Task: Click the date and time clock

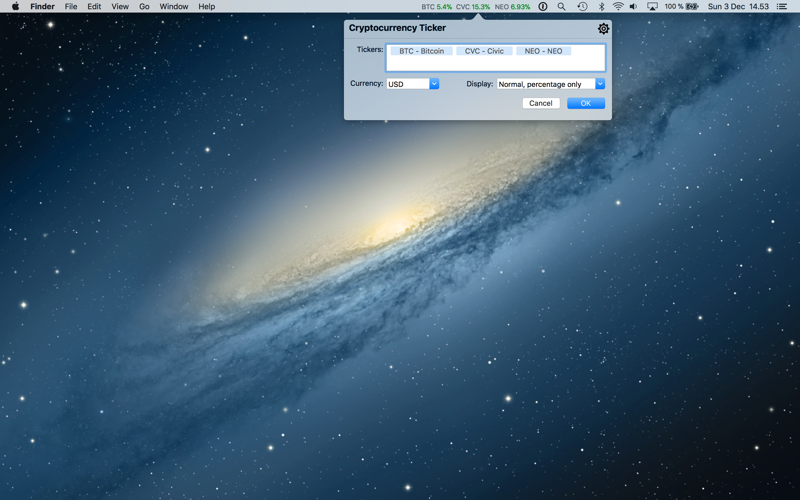Action: click(x=738, y=7)
